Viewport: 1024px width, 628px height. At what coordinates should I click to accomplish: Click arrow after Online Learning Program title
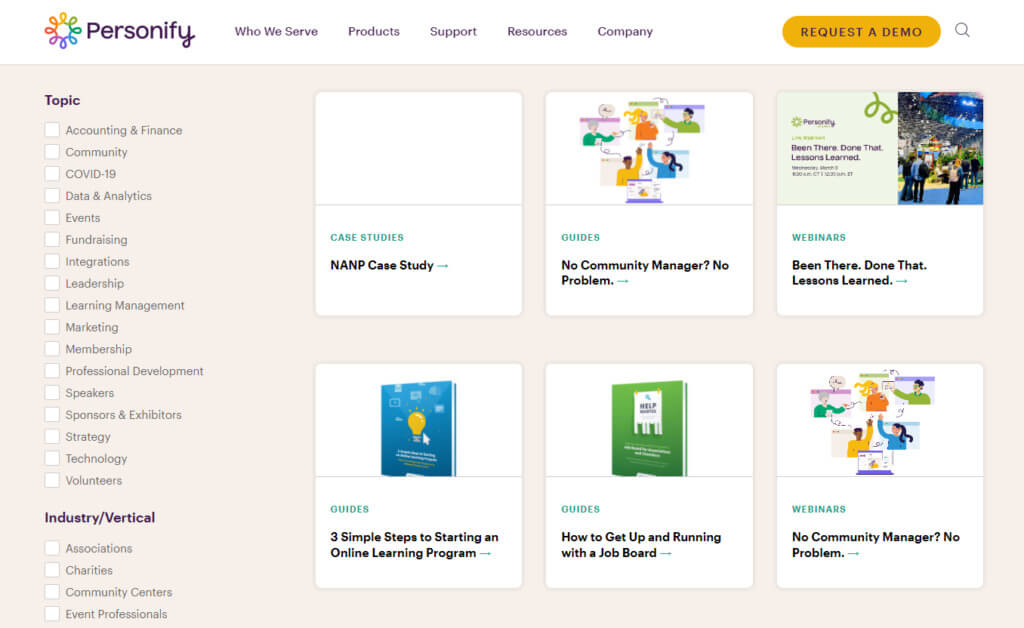(x=485, y=554)
